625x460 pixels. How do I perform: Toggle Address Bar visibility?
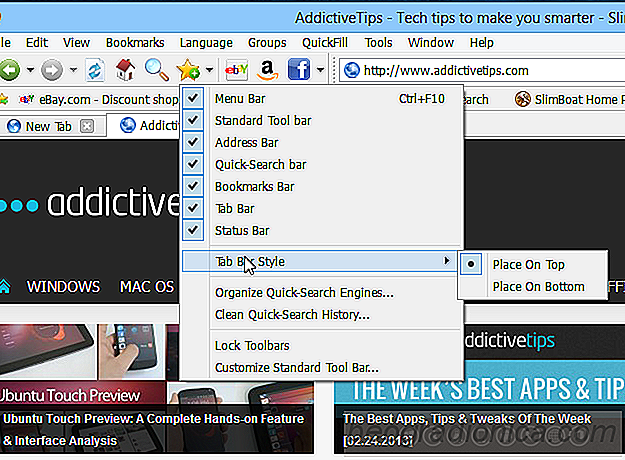click(x=193, y=142)
